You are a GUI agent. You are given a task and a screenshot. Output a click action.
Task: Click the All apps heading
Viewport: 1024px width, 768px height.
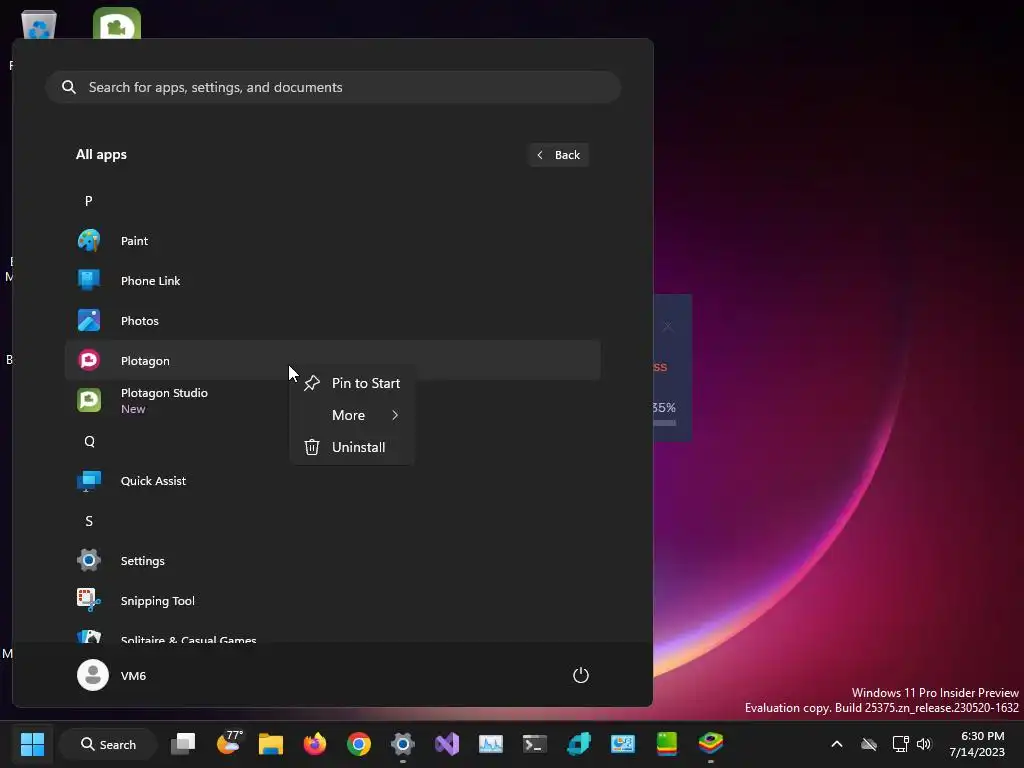(x=101, y=155)
